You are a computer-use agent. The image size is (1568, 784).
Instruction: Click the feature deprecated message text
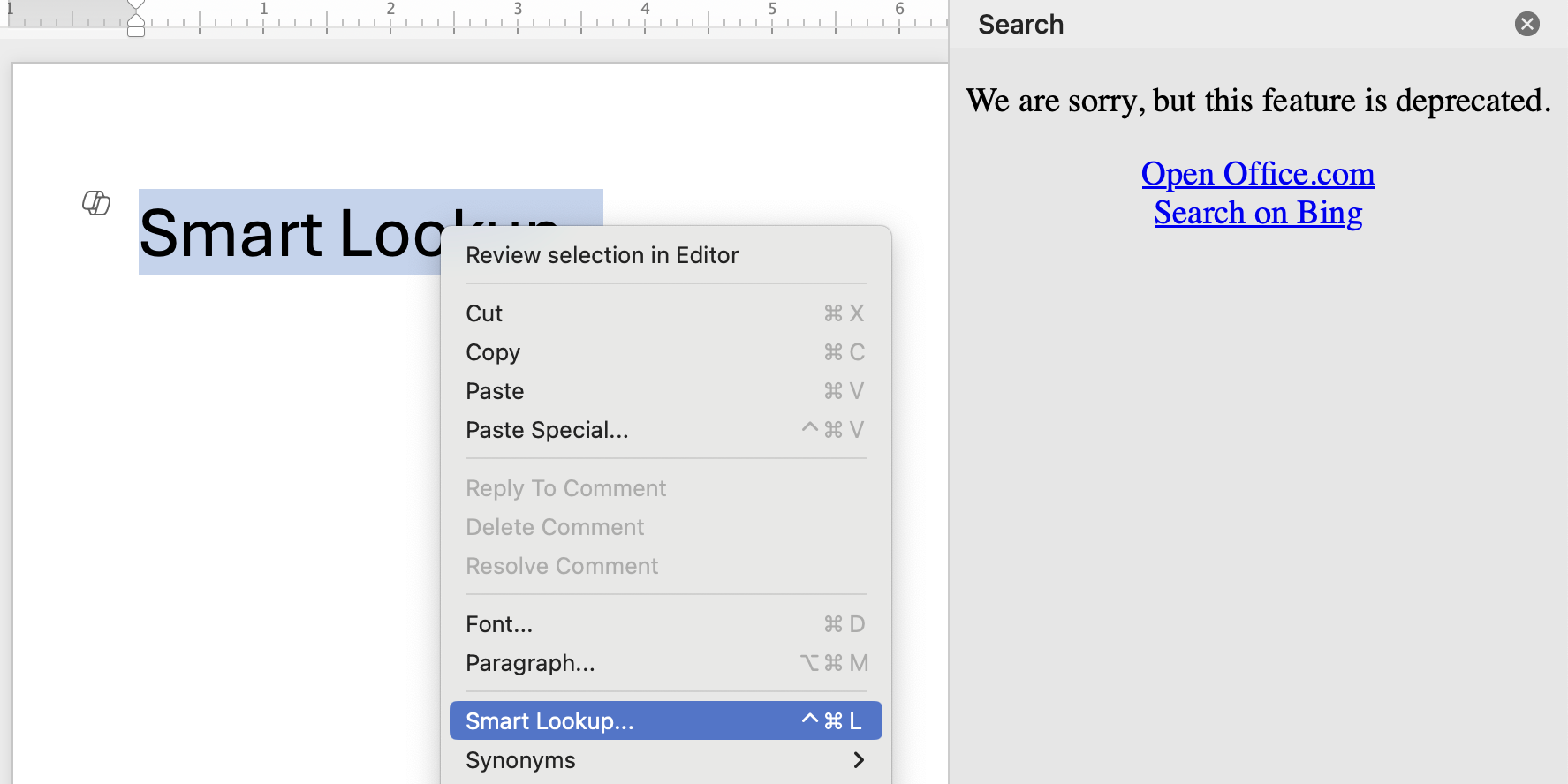click(1258, 101)
